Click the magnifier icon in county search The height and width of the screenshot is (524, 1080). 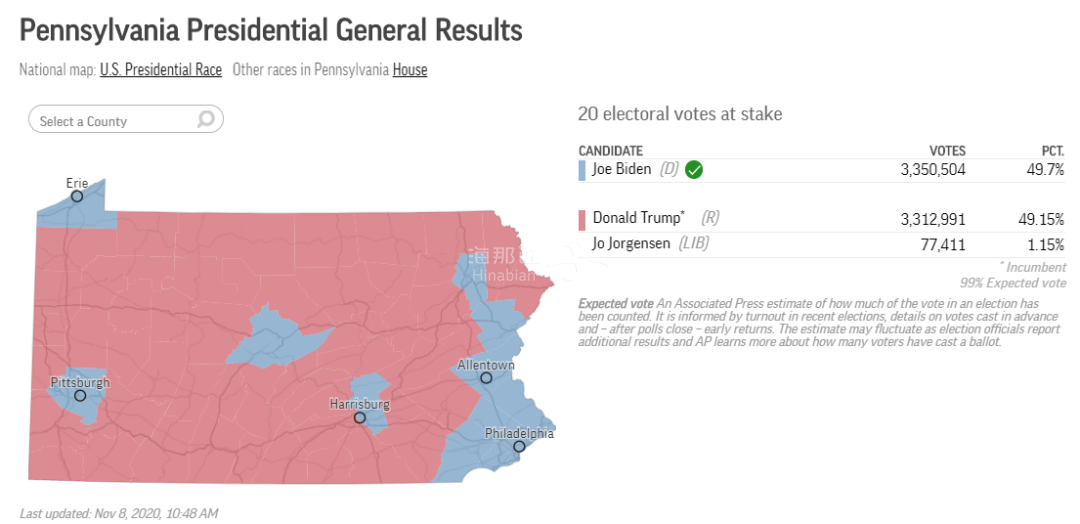(x=205, y=120)
